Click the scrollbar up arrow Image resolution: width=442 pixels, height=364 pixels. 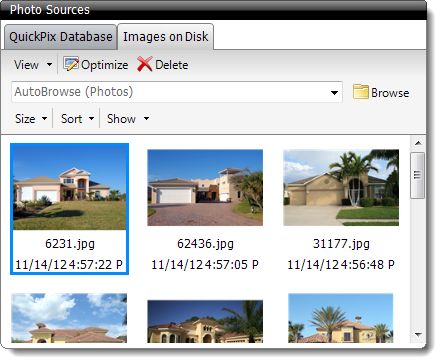418,143
